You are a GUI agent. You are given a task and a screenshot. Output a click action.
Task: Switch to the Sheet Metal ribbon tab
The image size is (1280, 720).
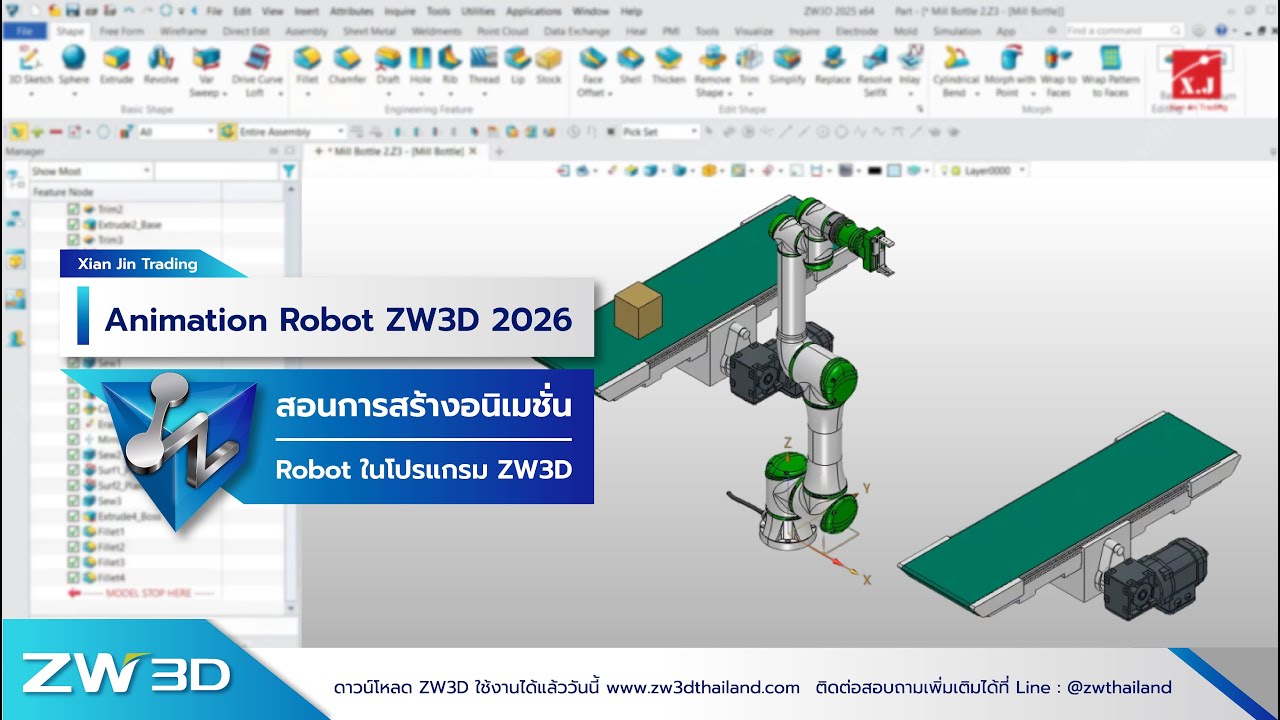[x=369, y=31]
